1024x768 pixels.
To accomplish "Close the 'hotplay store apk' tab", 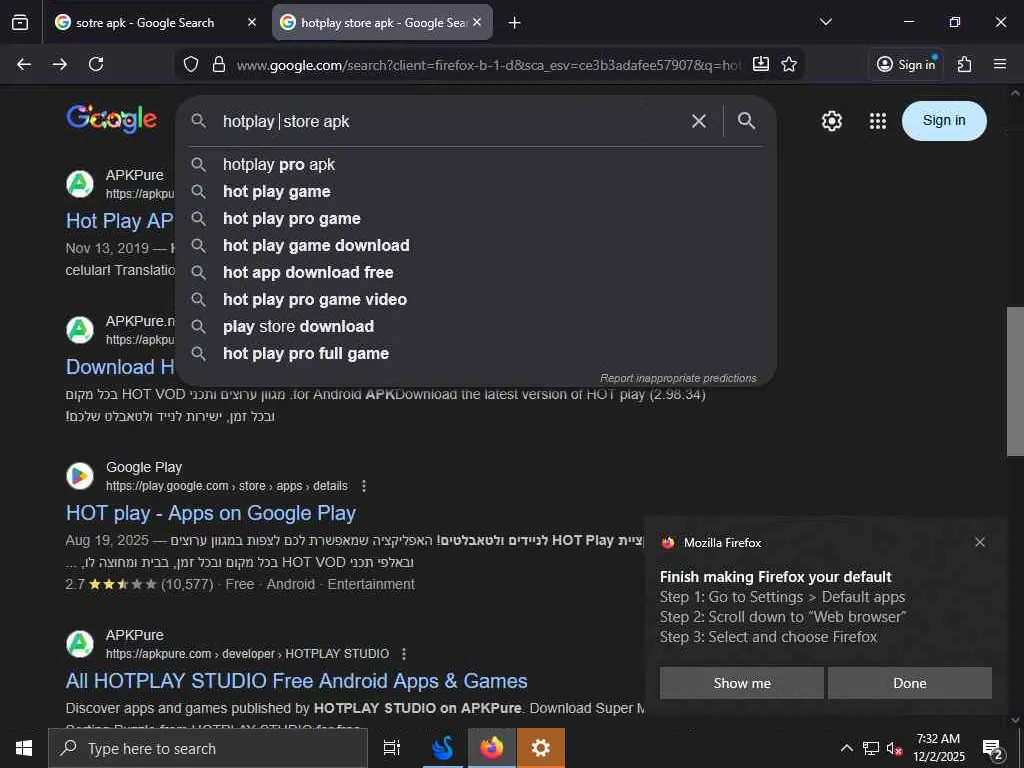I will click(477, 22).
